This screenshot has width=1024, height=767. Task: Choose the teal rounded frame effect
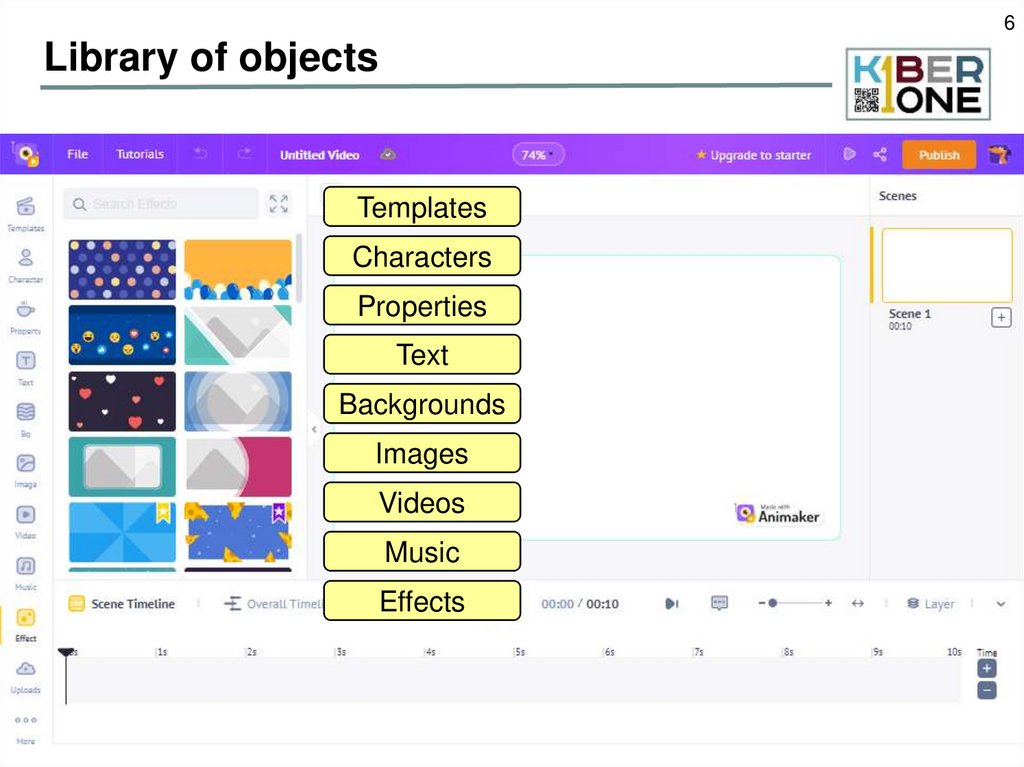coord(122,466)
